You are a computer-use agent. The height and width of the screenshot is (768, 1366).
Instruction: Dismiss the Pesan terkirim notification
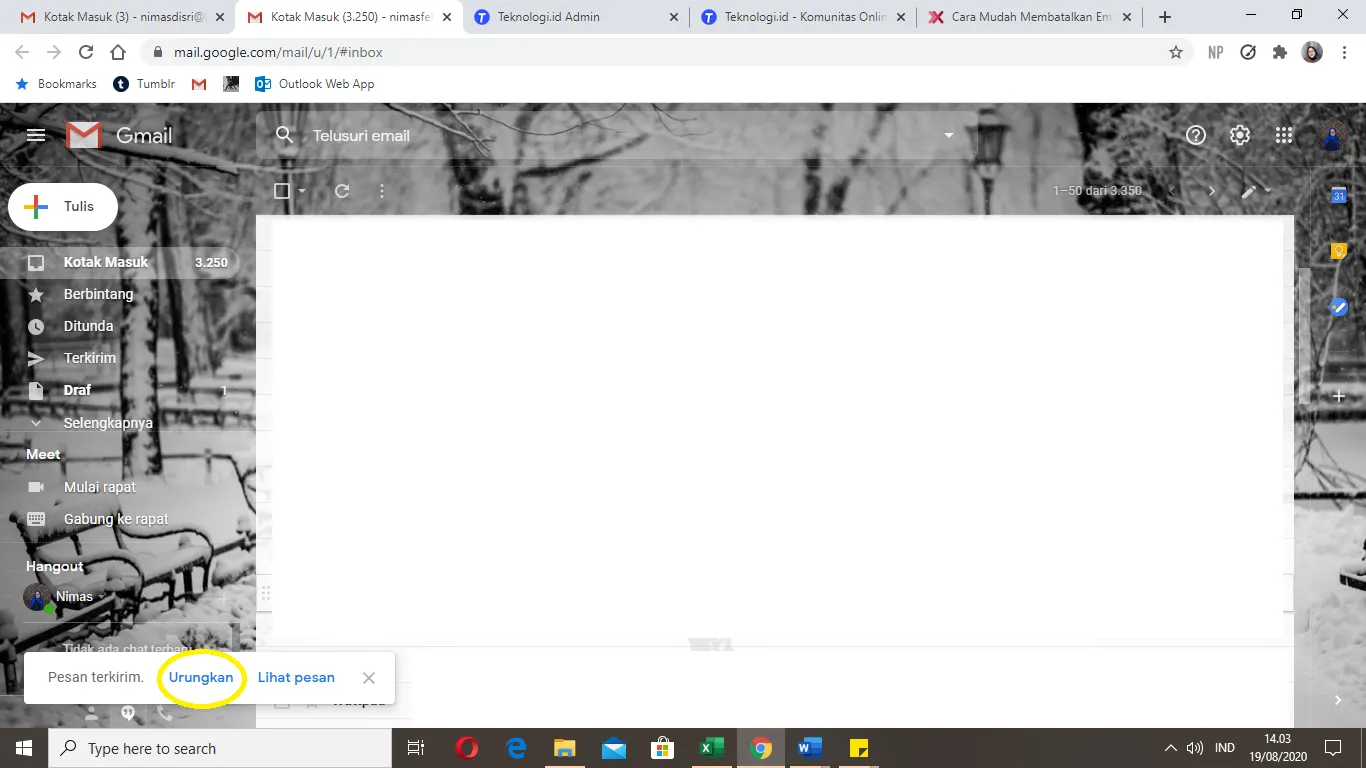point(369,678)
